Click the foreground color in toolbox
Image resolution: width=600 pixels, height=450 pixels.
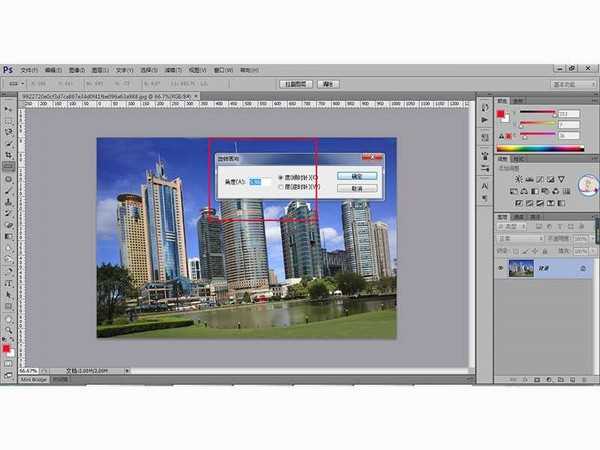[x=7, y=347]
